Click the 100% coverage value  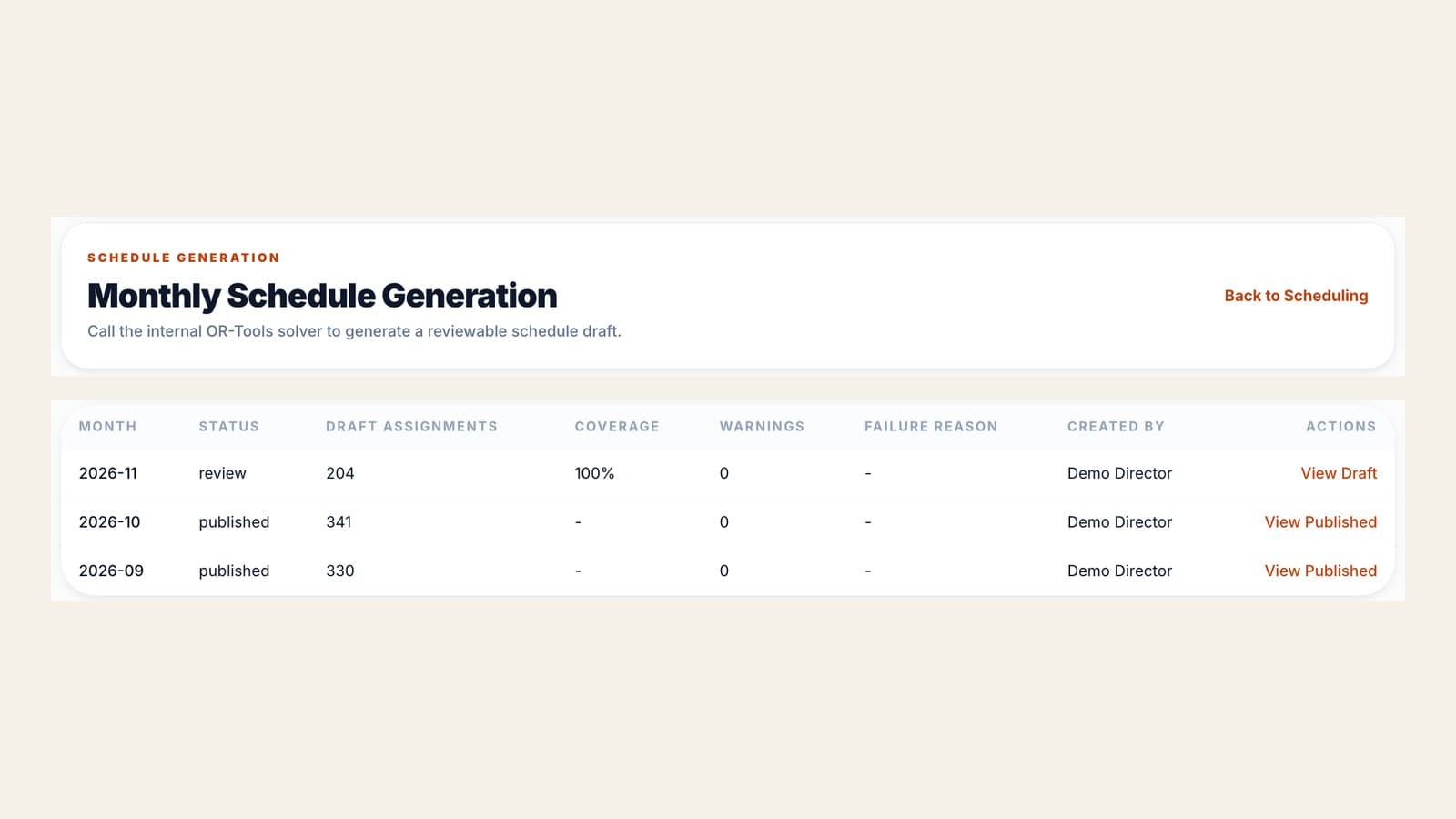click(x=594, y=473)
